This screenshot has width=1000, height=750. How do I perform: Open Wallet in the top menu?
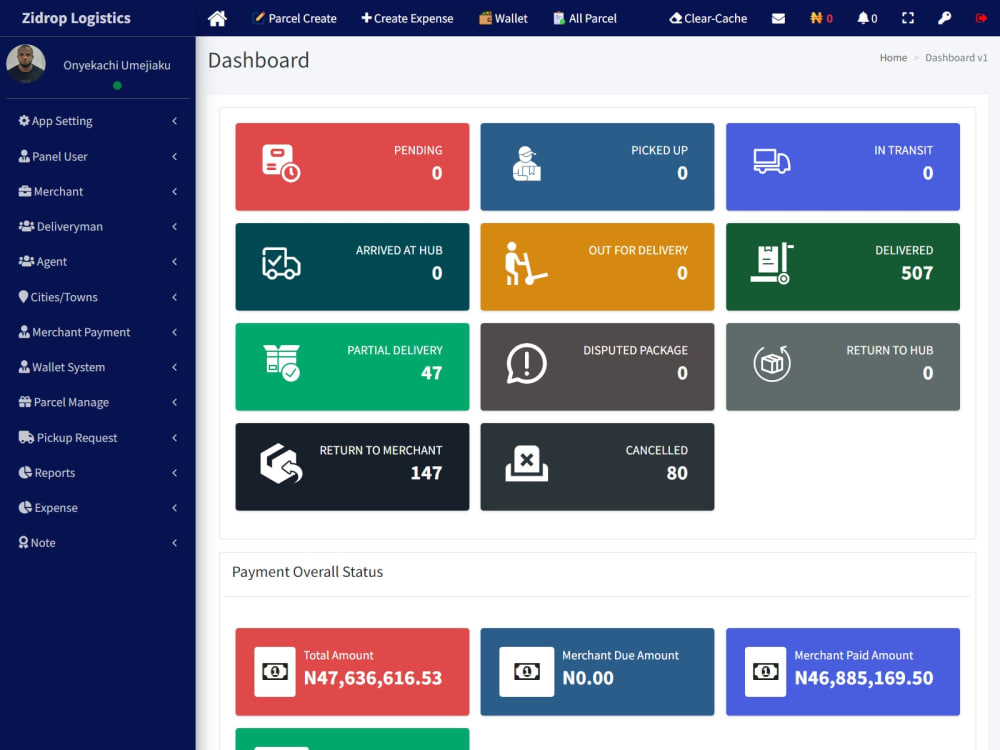503,18
